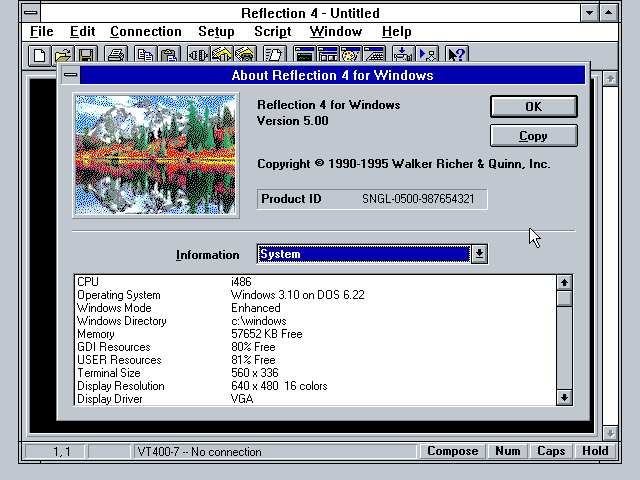Screen dimensions: 640x480
Task: Open the Edit menu
Action: coord(82,31)
